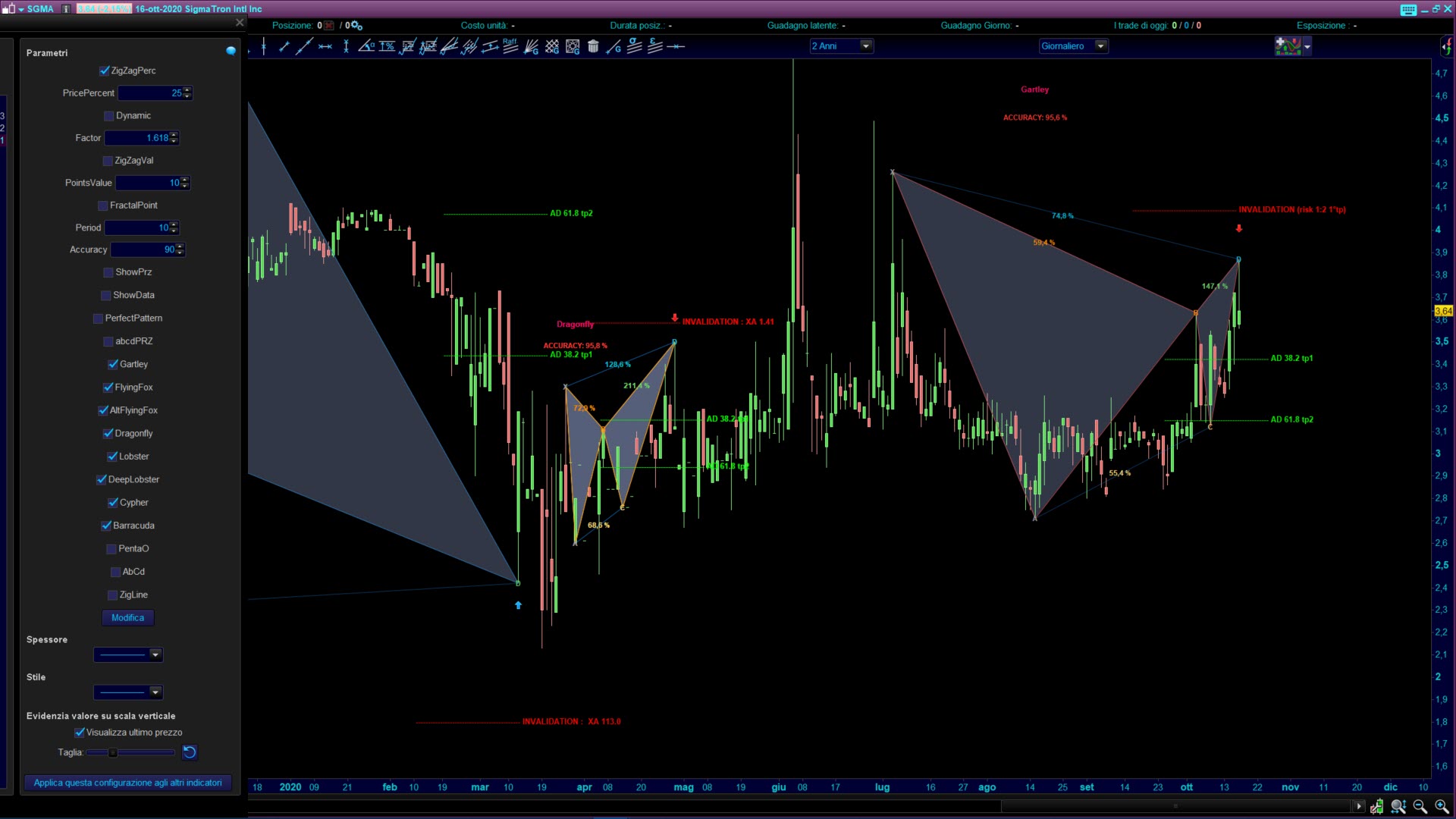Select the percentage measure tool
Screen dimensions: 1456x819
[387, 46]
